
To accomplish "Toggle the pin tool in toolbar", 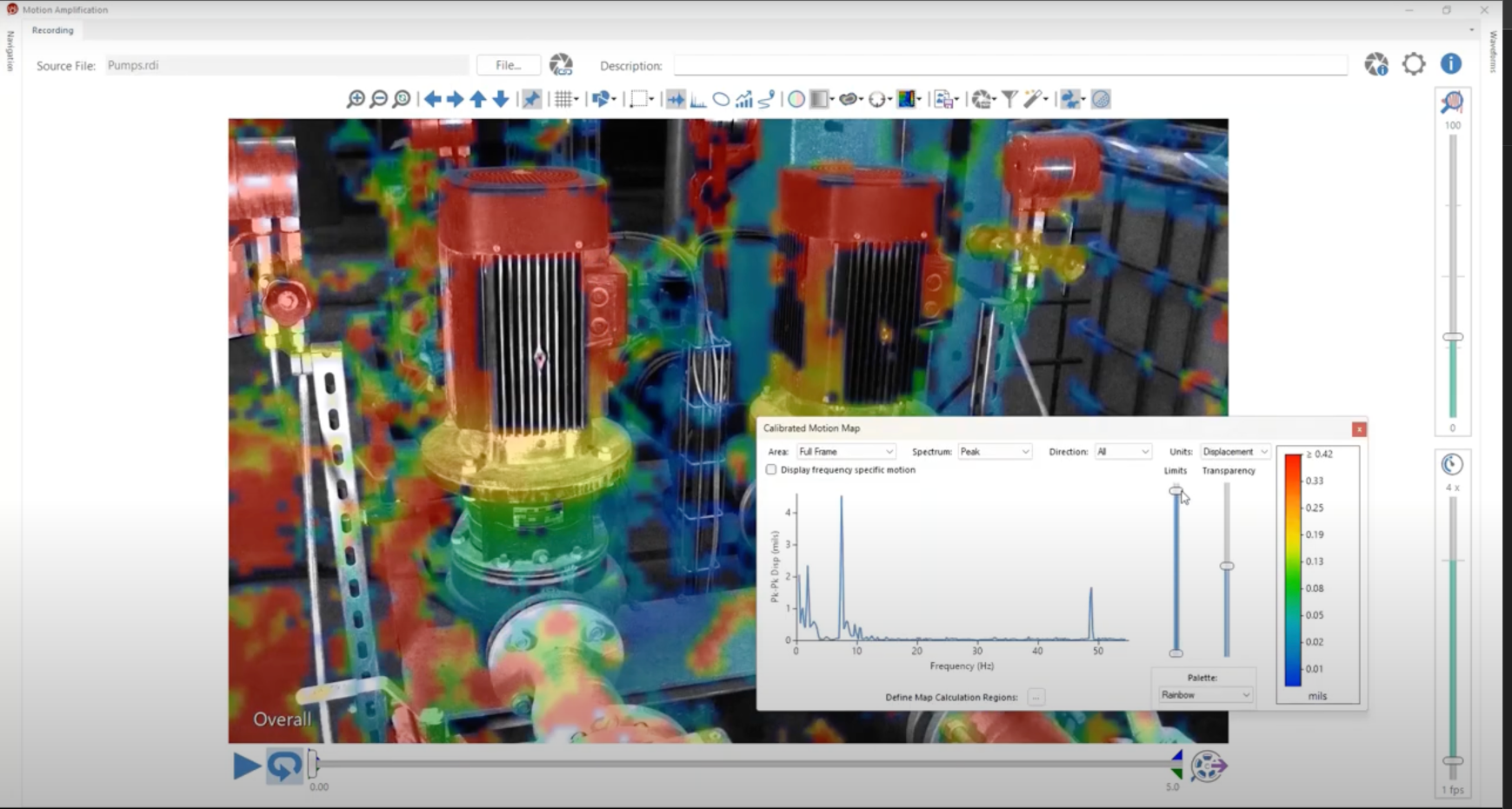I will click(531, 99).
